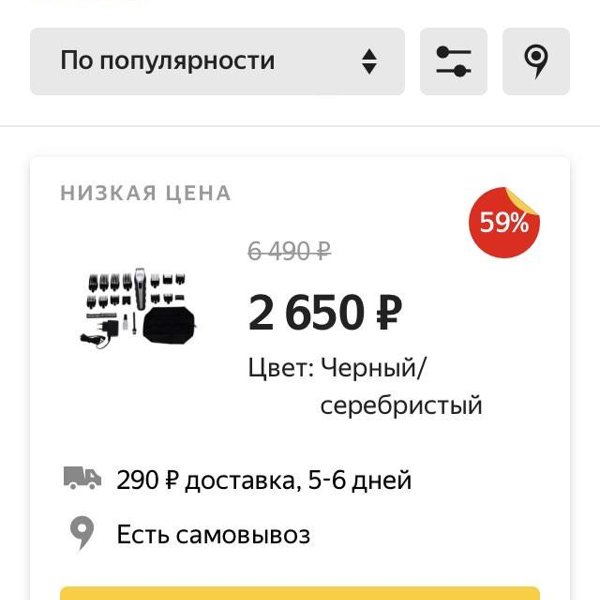Click the word "серебристый"
The height and width of the screenshot is (600, 600).
pyautogui.click(x=401, y=406)
